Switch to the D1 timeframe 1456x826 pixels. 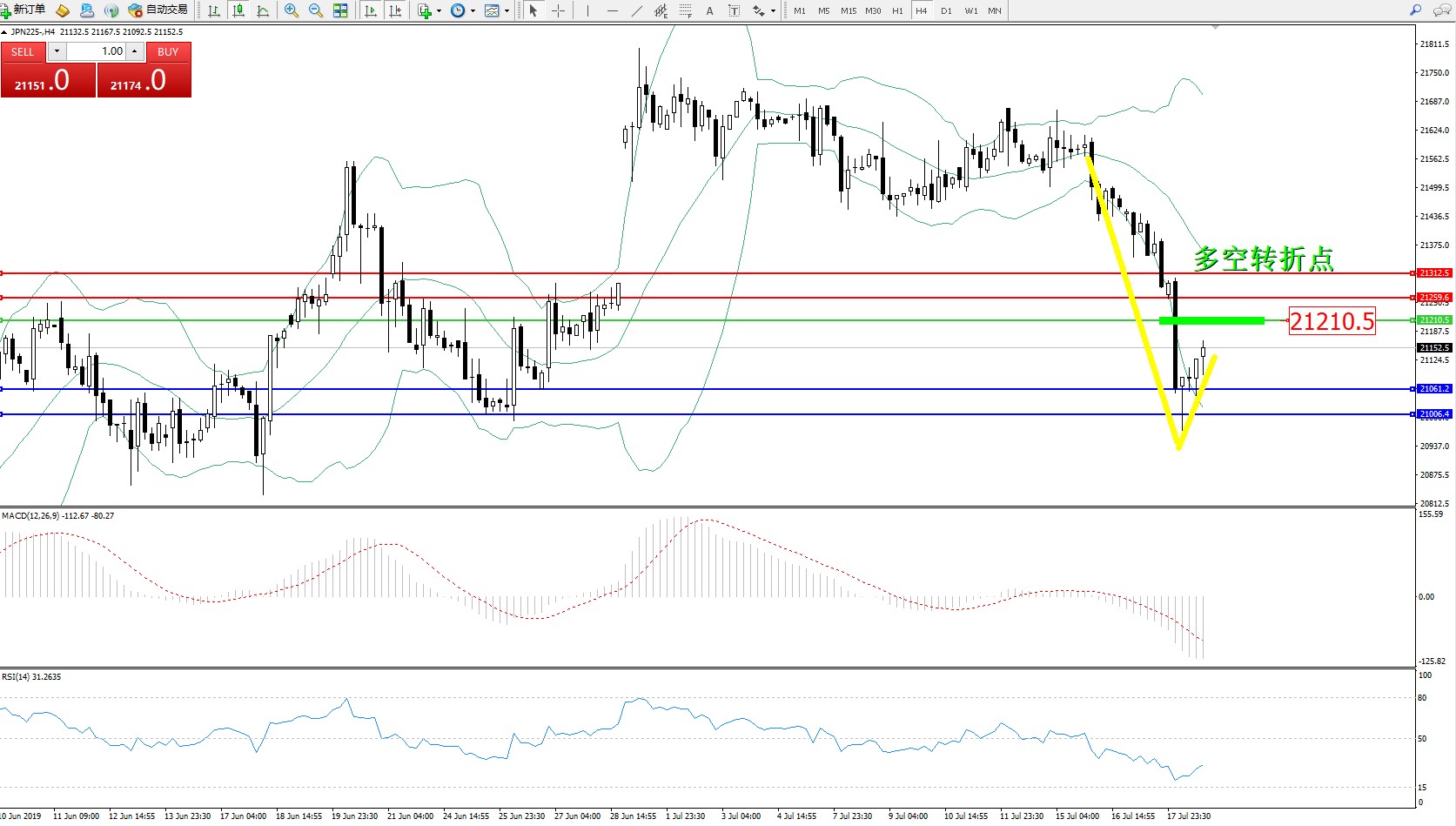coord(946,10)
